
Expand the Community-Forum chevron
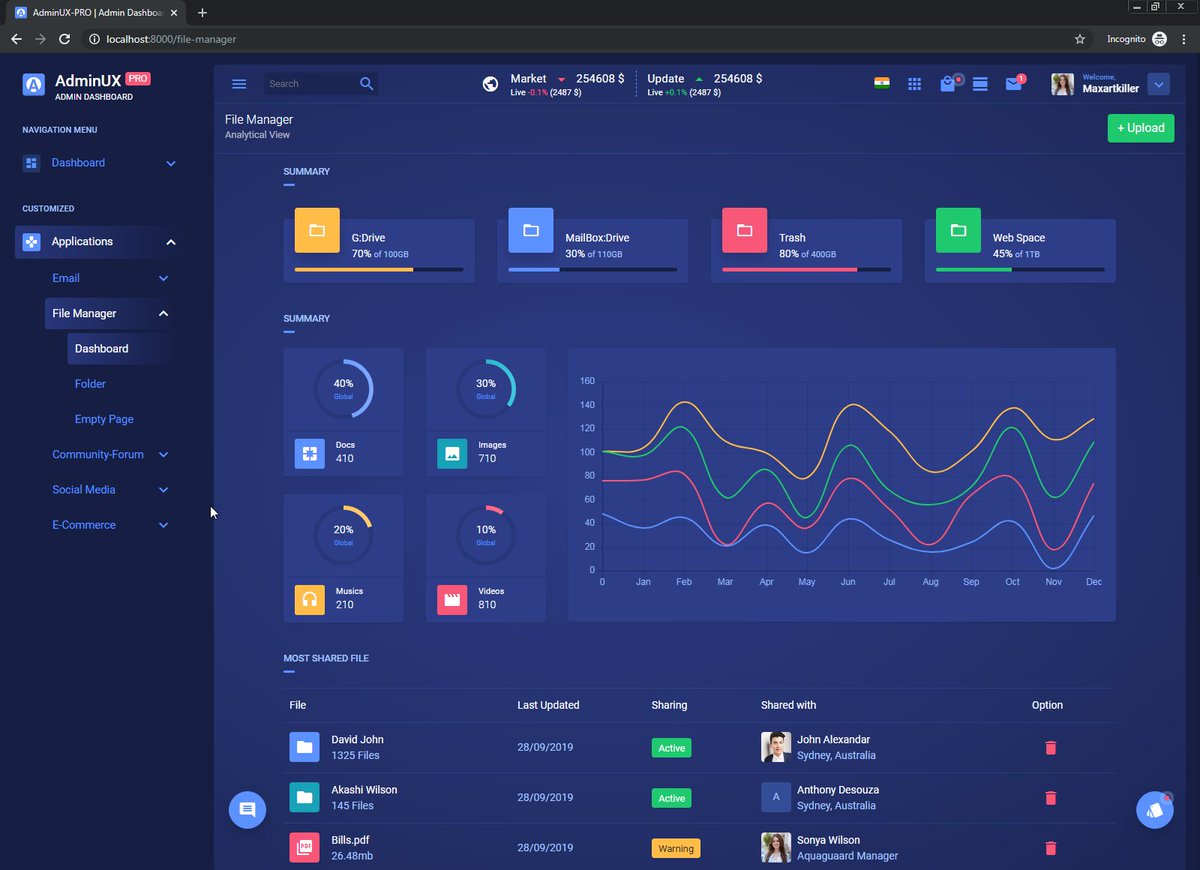coord(163,455)
